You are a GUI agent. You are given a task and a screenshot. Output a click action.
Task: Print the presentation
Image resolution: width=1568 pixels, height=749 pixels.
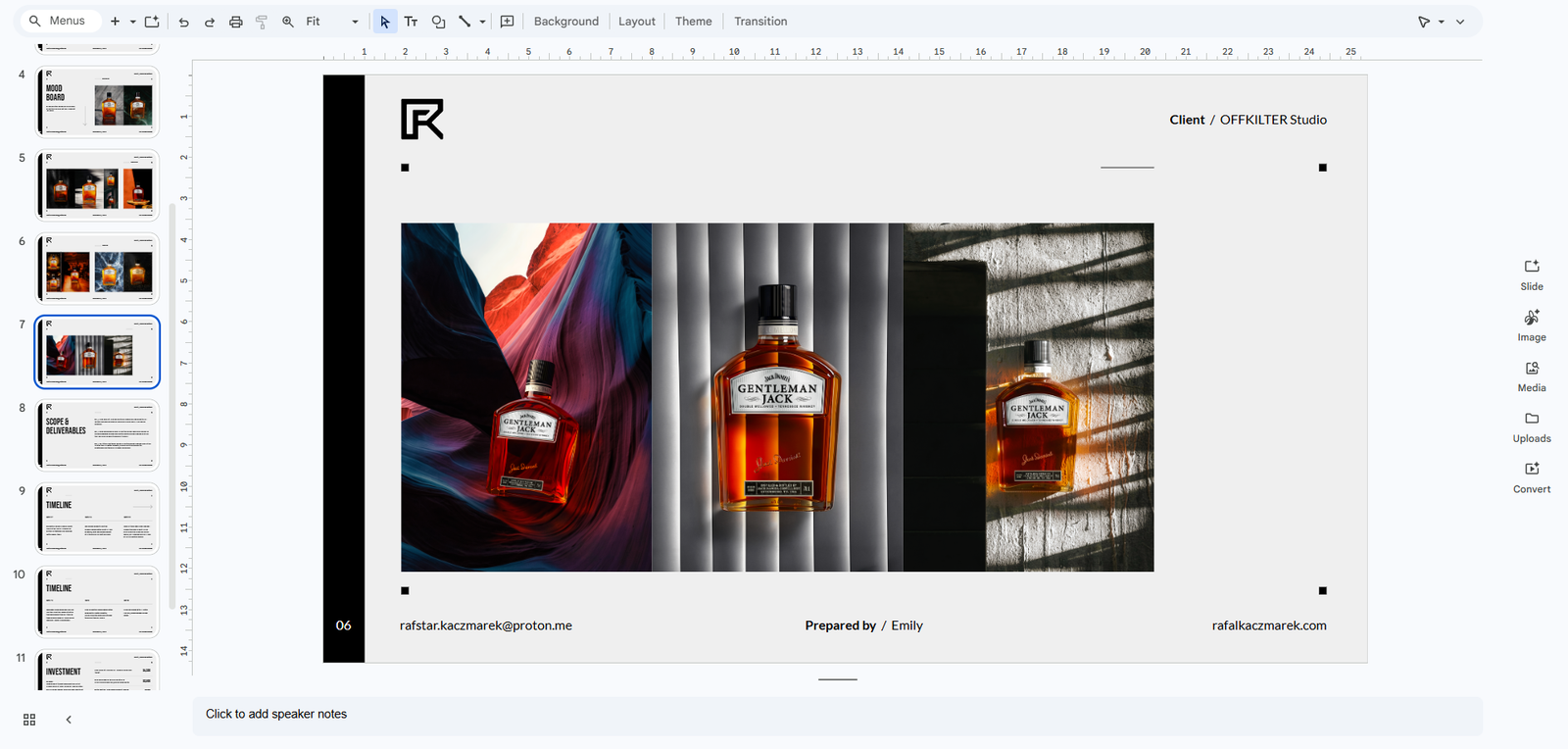click(x=236, y=22)
